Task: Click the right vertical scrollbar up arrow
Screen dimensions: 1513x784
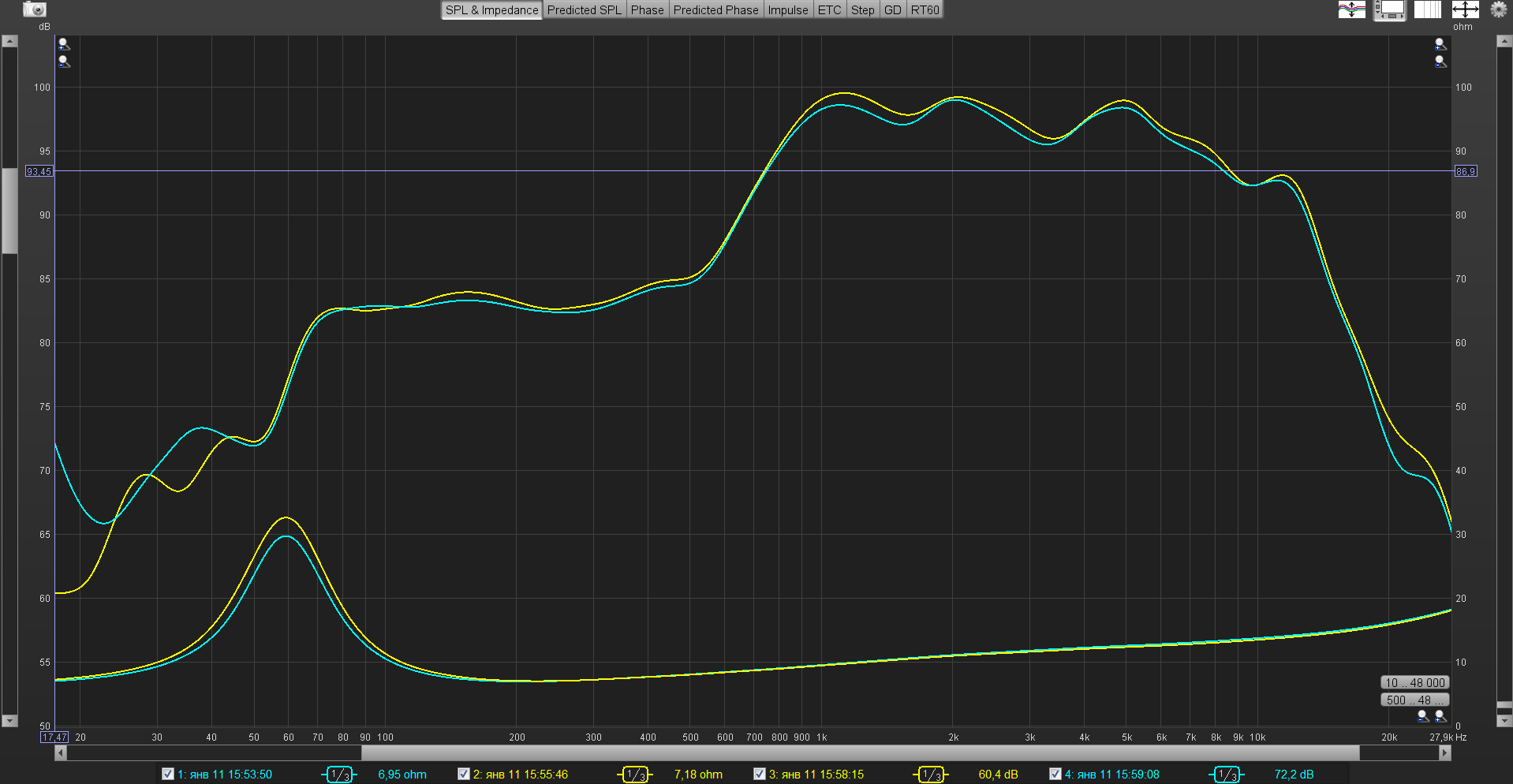Action: tap(1504, 41)
